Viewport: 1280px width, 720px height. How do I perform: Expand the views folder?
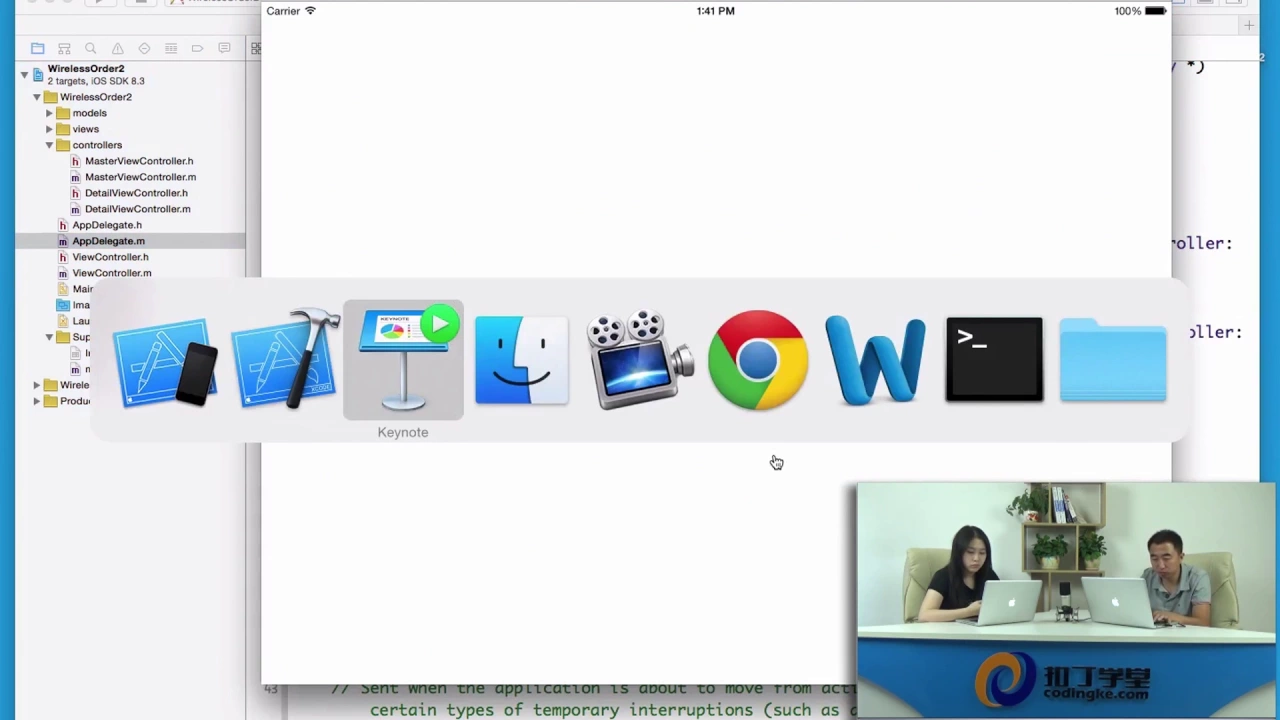(49, 129)
